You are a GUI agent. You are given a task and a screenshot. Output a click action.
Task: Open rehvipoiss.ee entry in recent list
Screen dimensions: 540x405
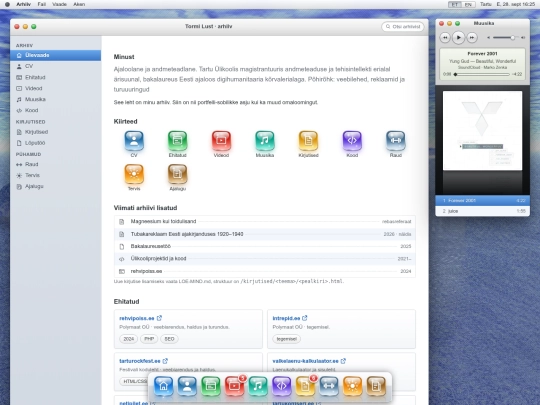coord(264,271)
